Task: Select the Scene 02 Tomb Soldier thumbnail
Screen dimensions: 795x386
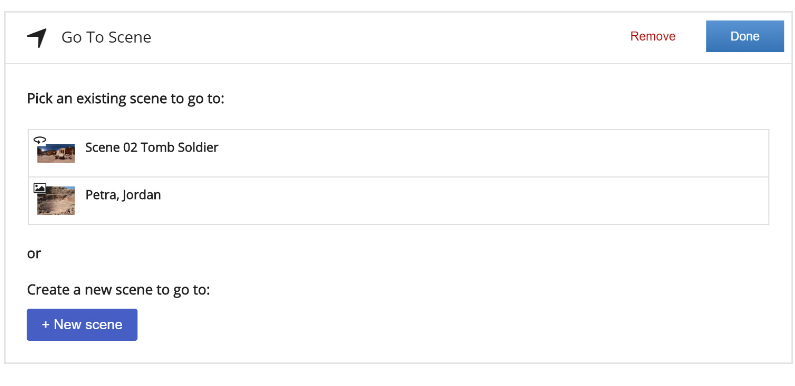Action: (56, 153)
